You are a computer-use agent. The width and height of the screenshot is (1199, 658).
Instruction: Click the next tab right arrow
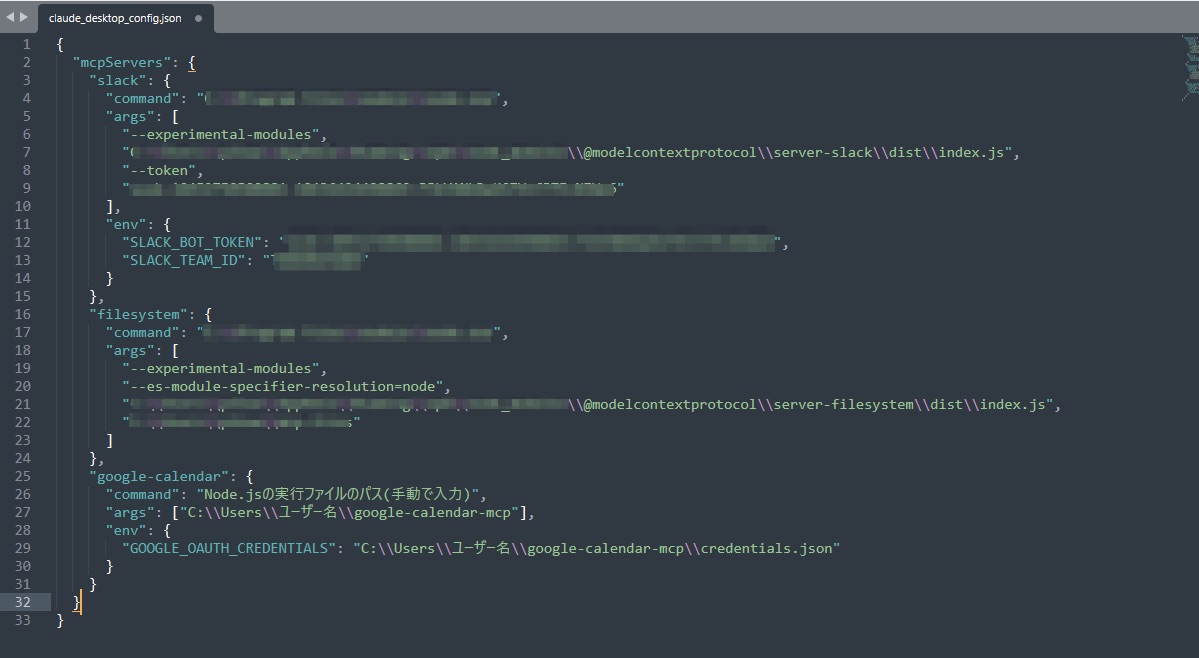click(x=24, y=17)
